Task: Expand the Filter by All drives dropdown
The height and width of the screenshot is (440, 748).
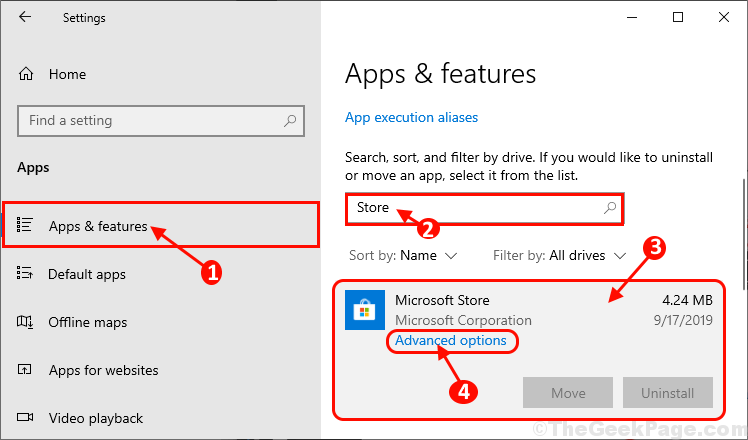Action: click(x=560, y=256)
